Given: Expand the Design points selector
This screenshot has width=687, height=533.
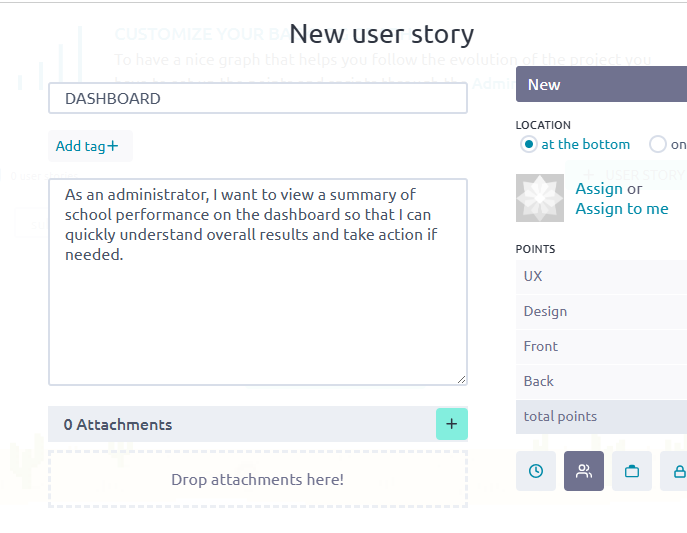Looking at the screenshot, I should [600, 311].
